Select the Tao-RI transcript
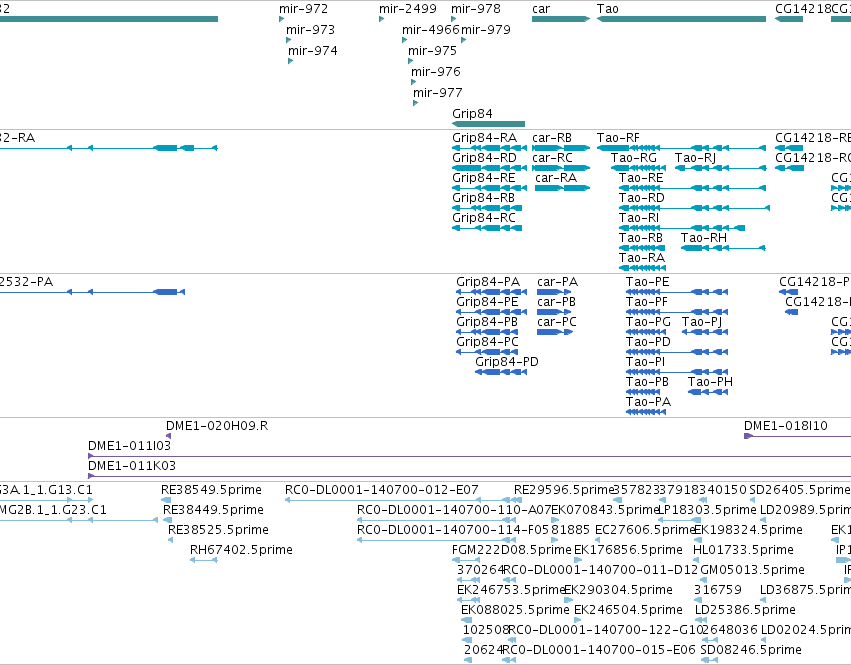 682,228
